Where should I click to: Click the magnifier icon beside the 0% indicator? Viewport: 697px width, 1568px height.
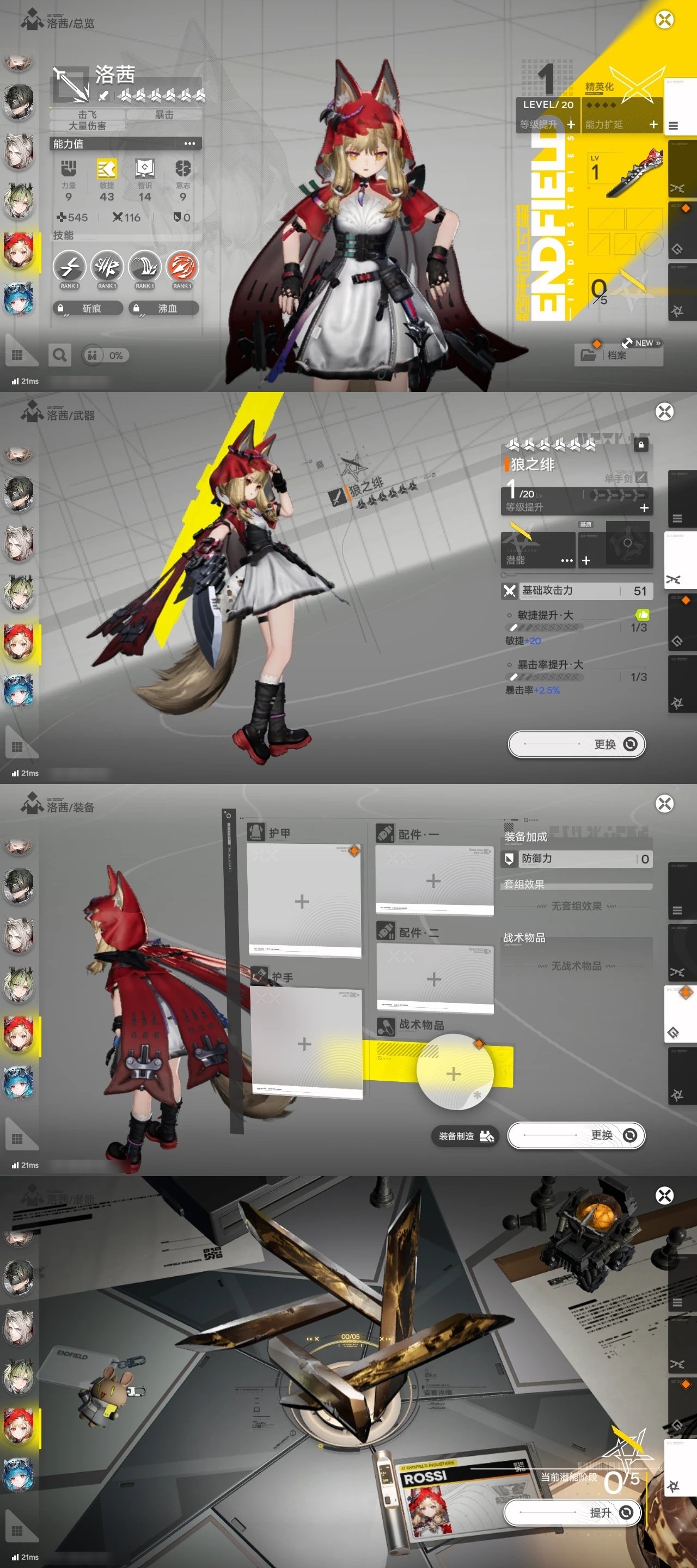(60, 355)
